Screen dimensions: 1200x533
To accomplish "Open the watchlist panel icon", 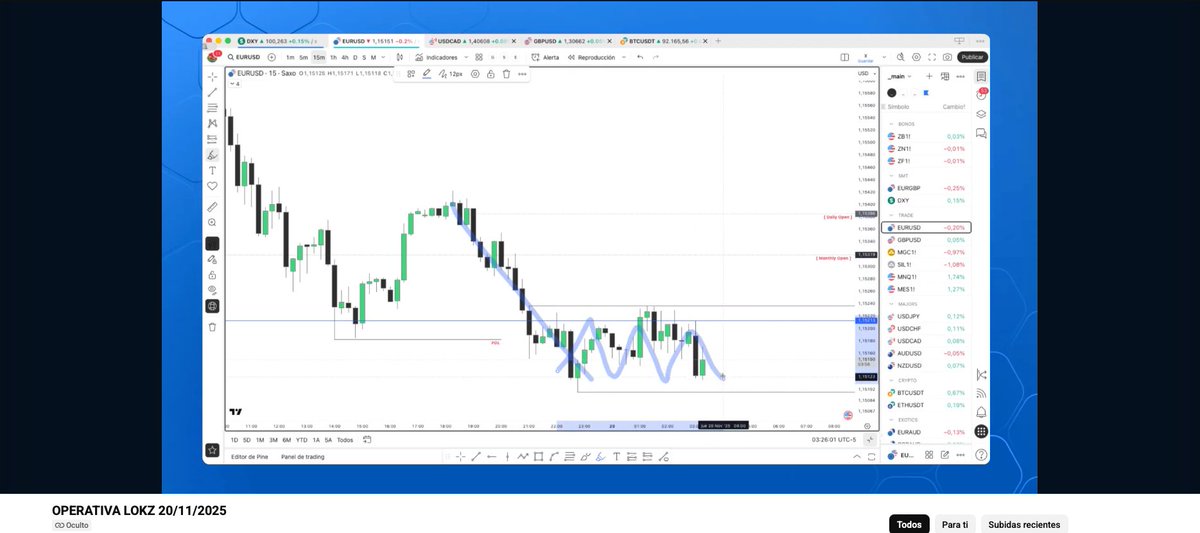I will coord(981,76).
